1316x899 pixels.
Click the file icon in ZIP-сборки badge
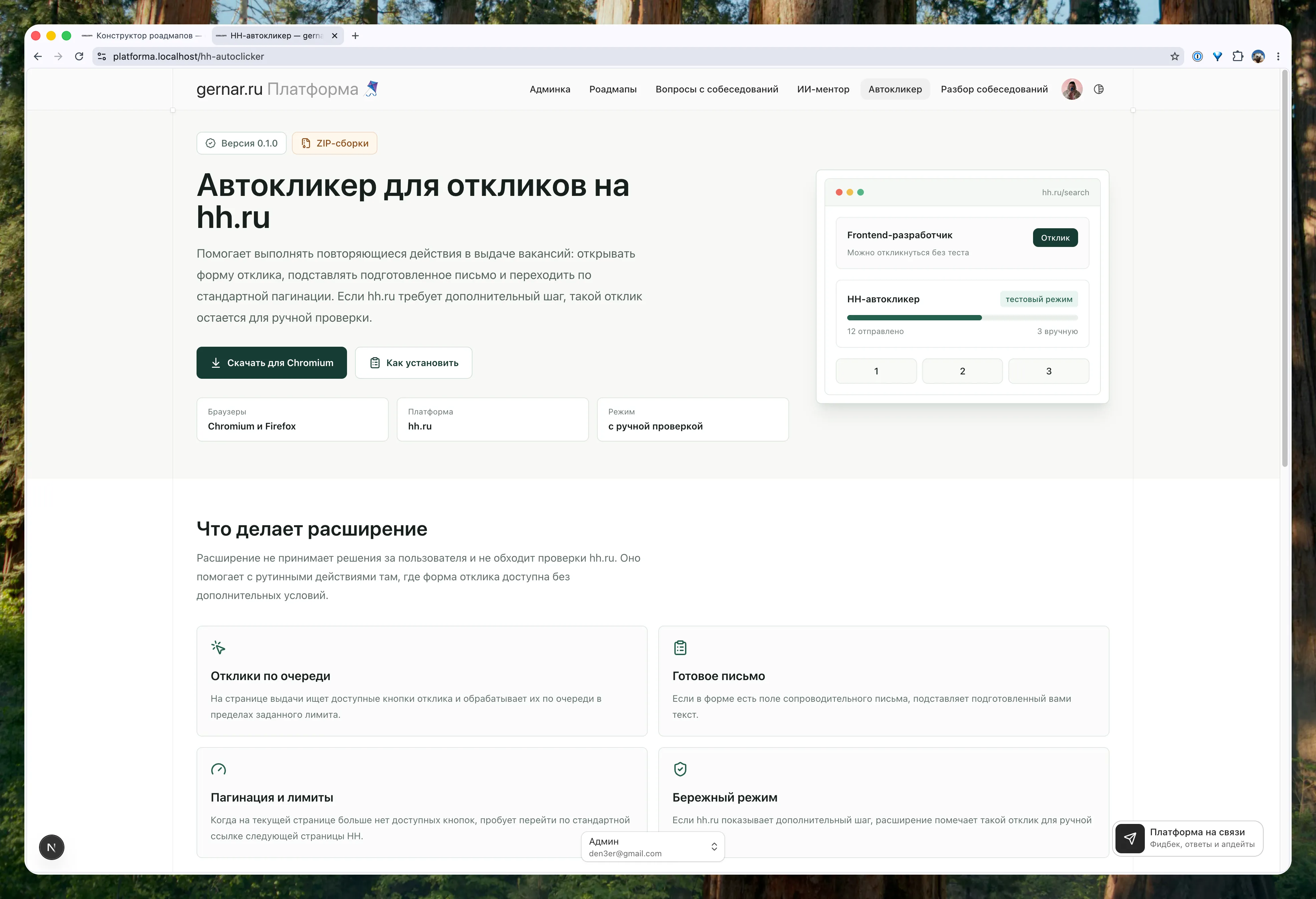(x=306, y=143)
